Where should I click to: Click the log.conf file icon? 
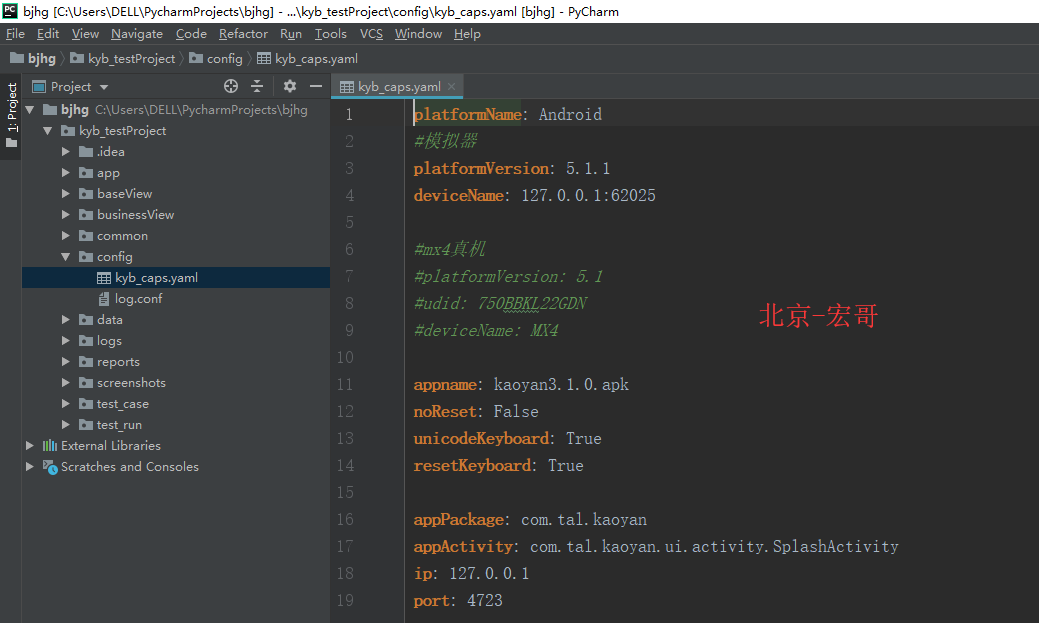coord(104,299)
